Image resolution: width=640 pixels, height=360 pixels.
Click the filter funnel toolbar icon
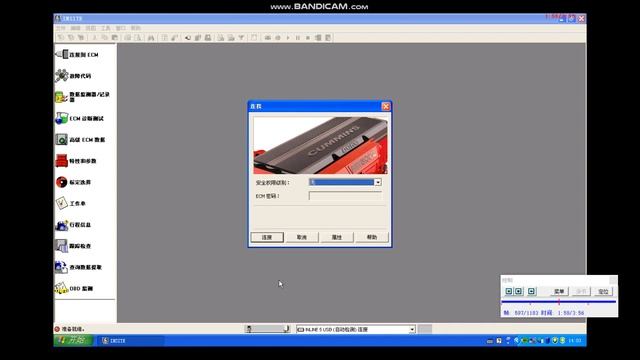[x=241, y=38]
